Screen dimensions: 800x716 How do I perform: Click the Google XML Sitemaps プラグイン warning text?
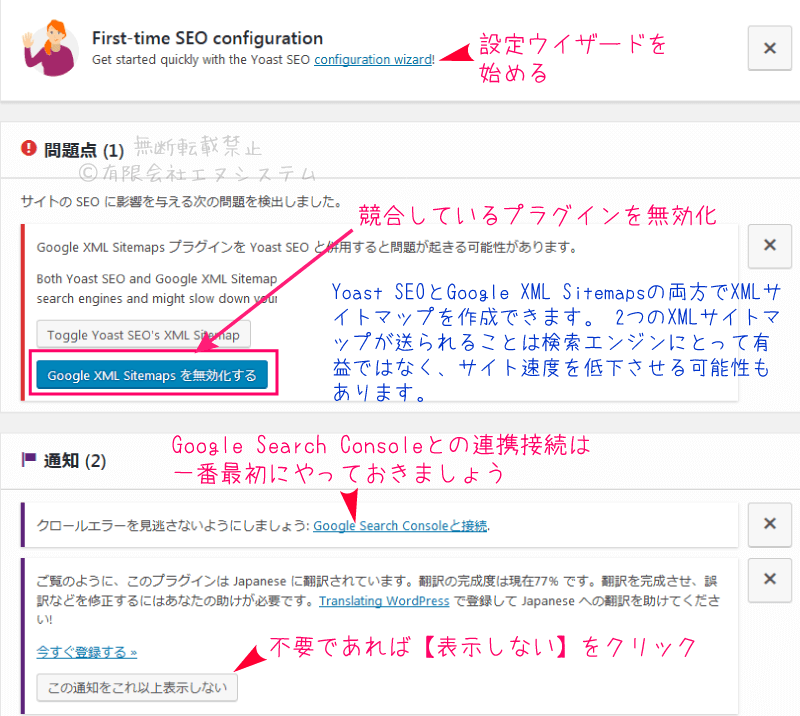pyautogui.click(x=307, y=248)
